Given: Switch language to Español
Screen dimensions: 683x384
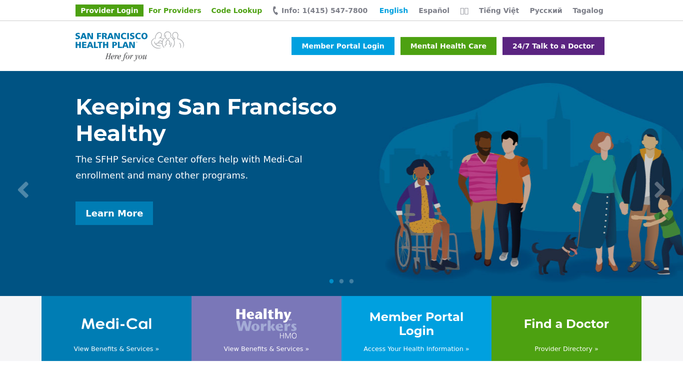Looking at the screenshot, I should point(434,10).
